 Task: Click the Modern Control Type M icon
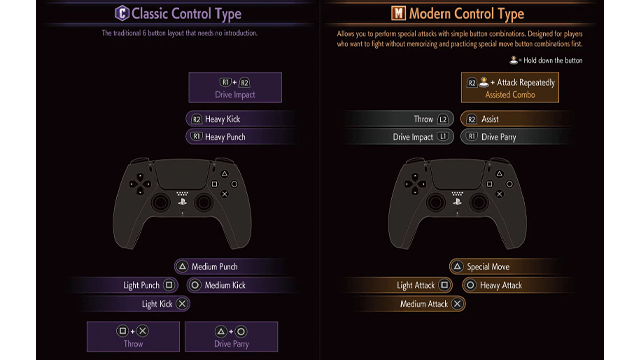tap(398, 13)
